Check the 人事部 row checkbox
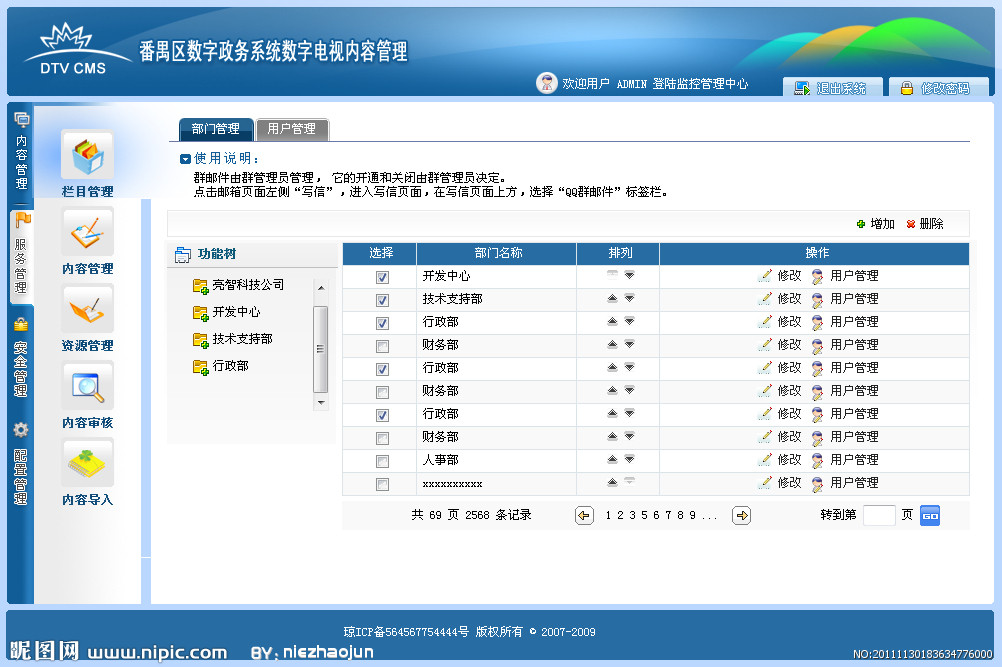Viewport: 1002px width, 667px height. 382,461
